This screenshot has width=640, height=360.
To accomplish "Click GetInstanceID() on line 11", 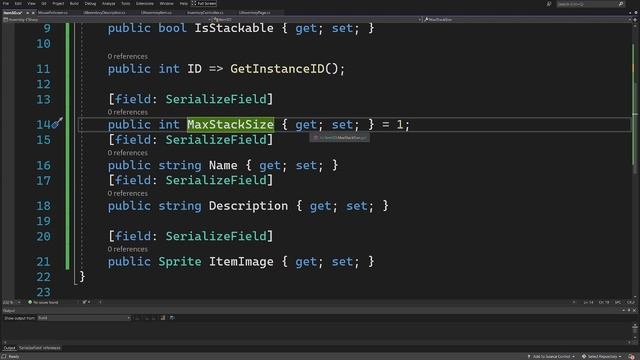I will pos(284,69).
